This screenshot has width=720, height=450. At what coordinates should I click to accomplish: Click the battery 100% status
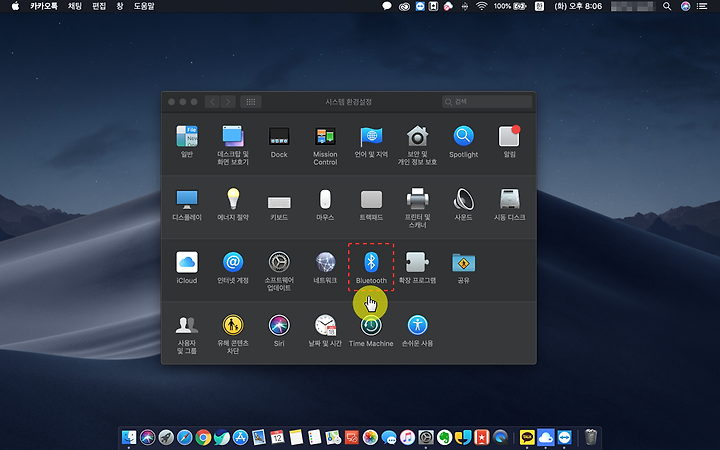click(510, 6)
